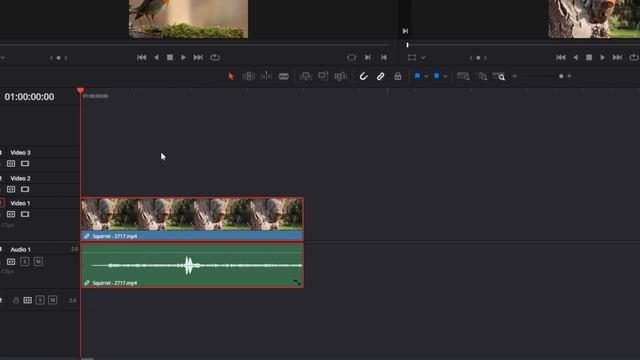
Task: Select the Video 1 track header label
Action: pyautogui.click(x=20, y=203)
